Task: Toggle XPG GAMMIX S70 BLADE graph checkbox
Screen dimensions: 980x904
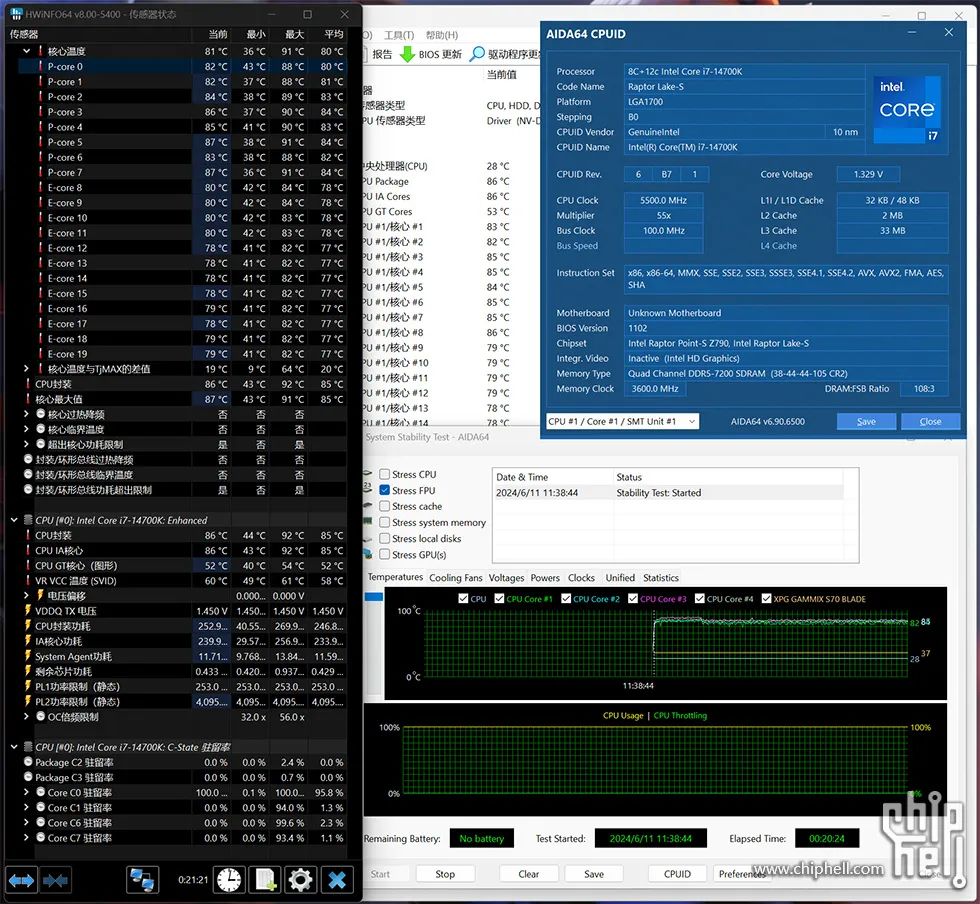Action: (766, 598)
